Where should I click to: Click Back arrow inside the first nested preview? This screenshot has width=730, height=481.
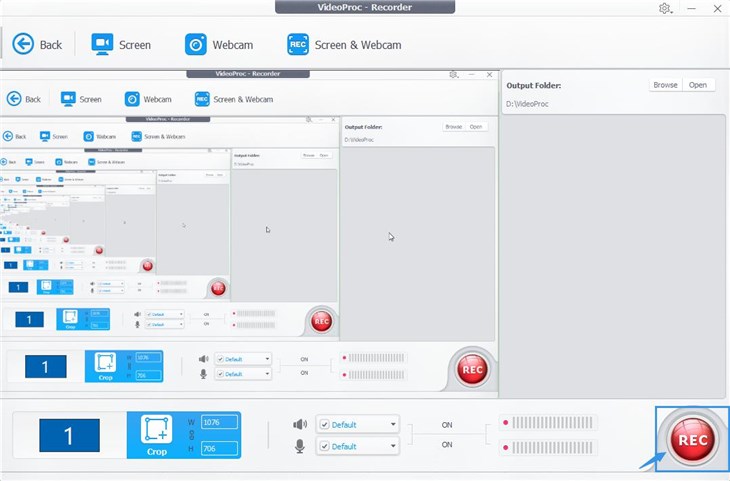14,99
